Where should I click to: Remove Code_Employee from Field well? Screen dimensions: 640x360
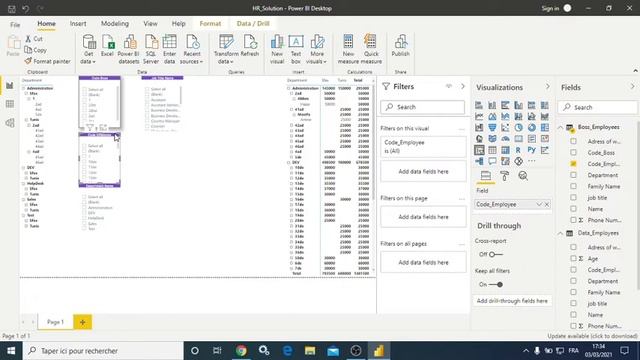(x=547, y=204)
